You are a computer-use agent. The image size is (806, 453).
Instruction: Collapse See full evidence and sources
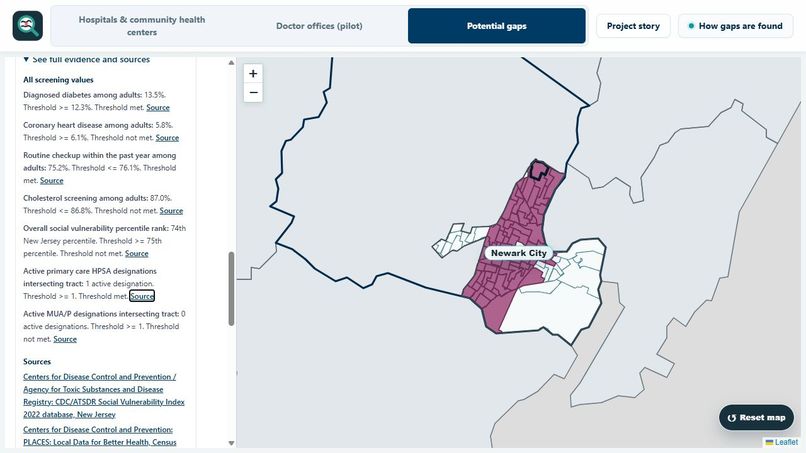pos(86,60)
